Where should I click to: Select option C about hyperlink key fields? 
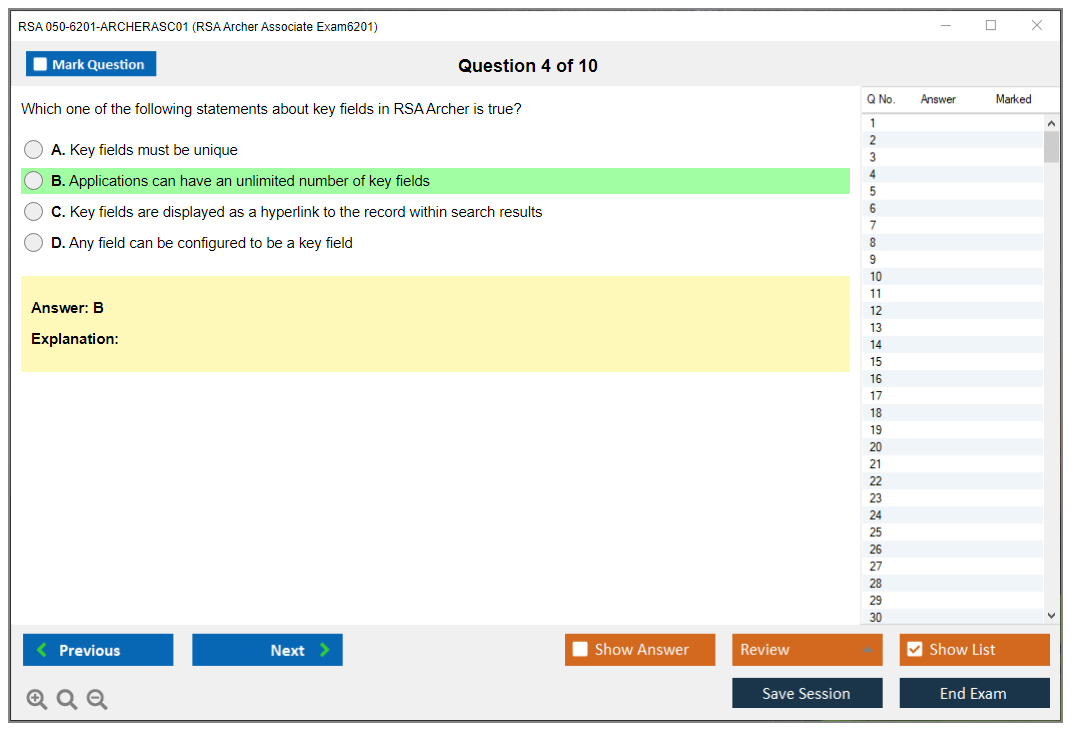pos(34,212)
